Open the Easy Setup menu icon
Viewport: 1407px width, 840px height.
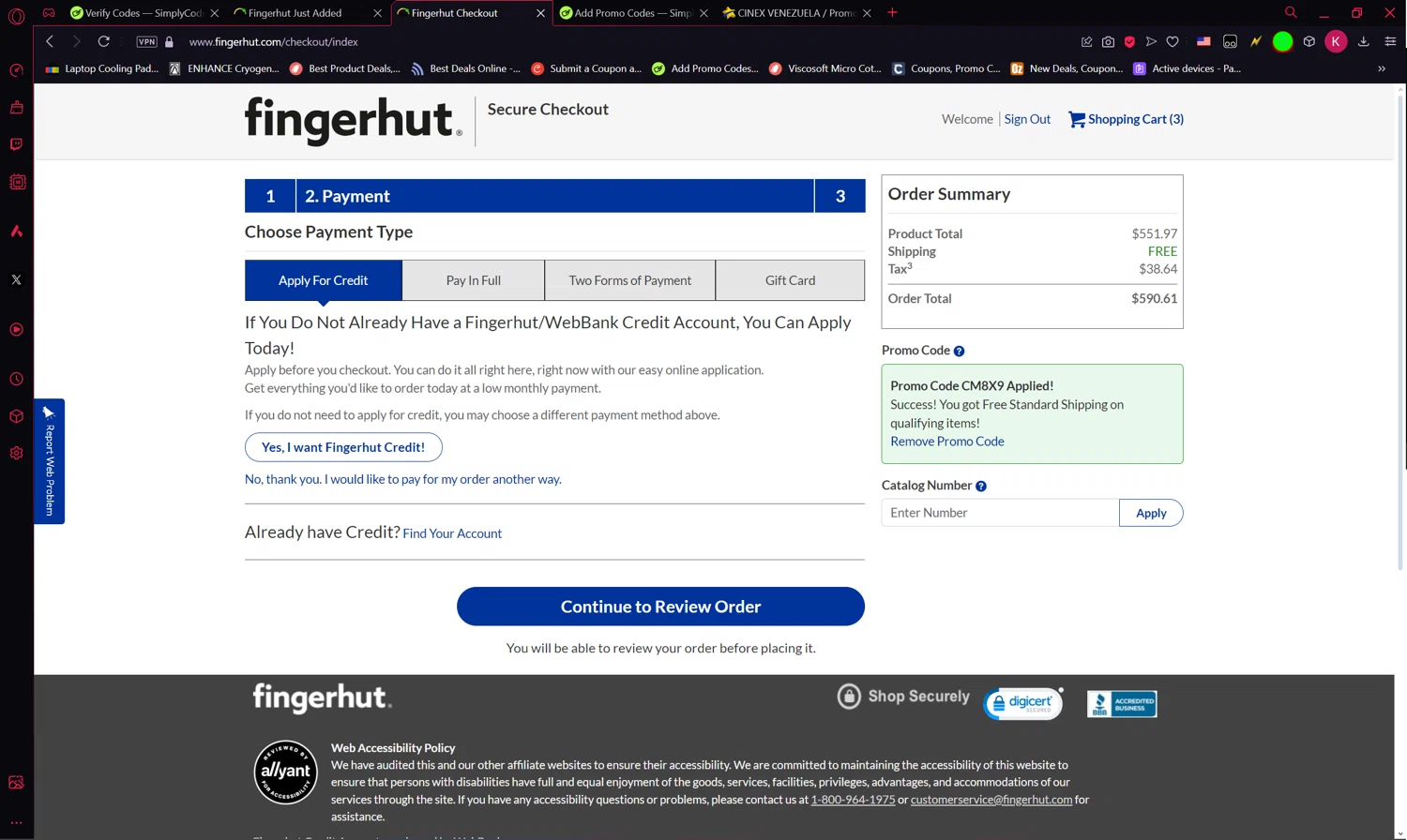[1390, 41]
